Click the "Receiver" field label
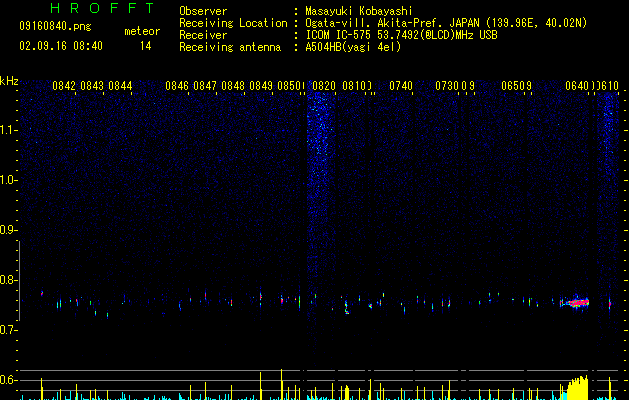Screen dimensions: 629x400 coord(203,35)
